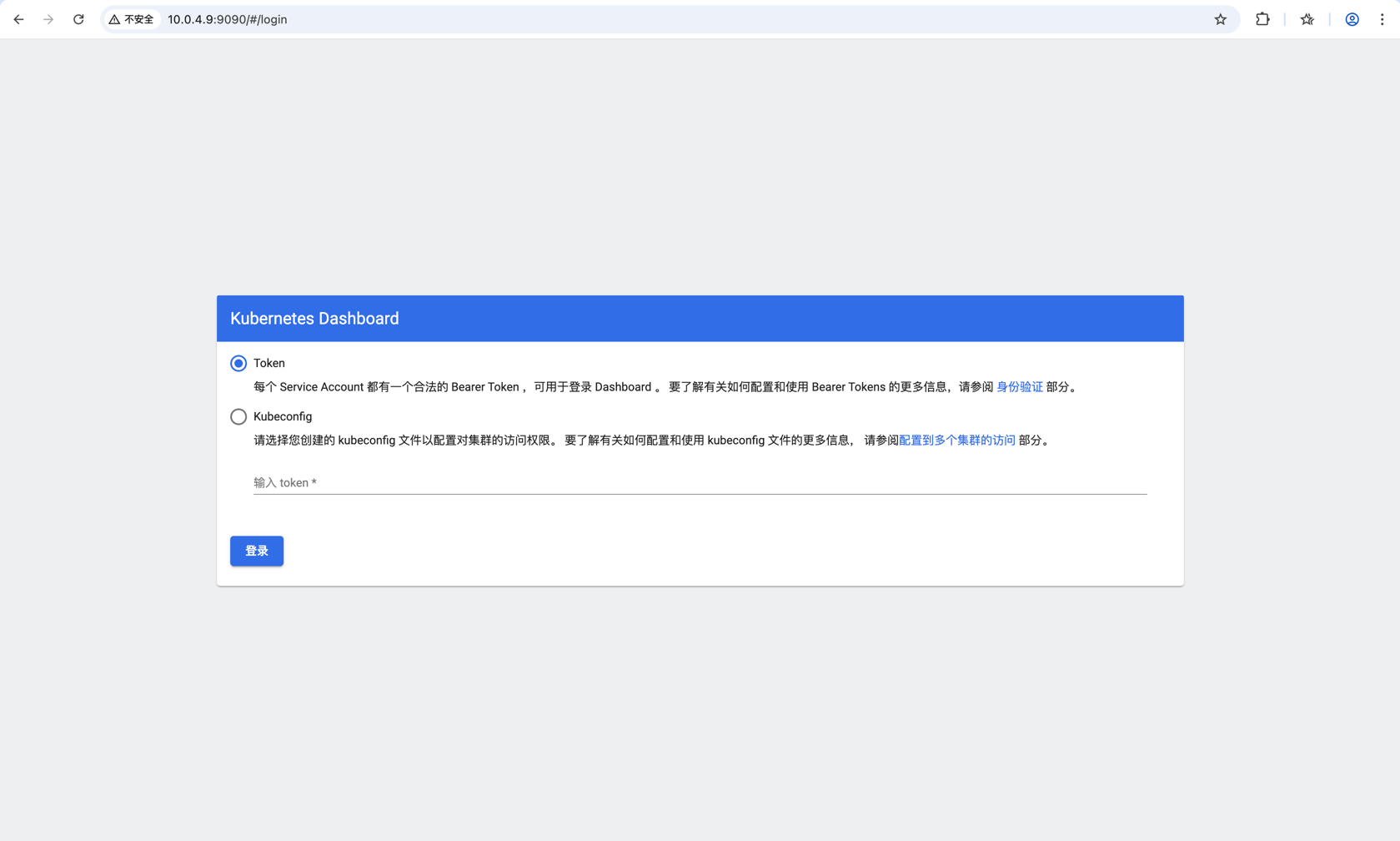Click the browser back navigation arrow
Screen dimensions: 1400x841
[x=18, y=18]
